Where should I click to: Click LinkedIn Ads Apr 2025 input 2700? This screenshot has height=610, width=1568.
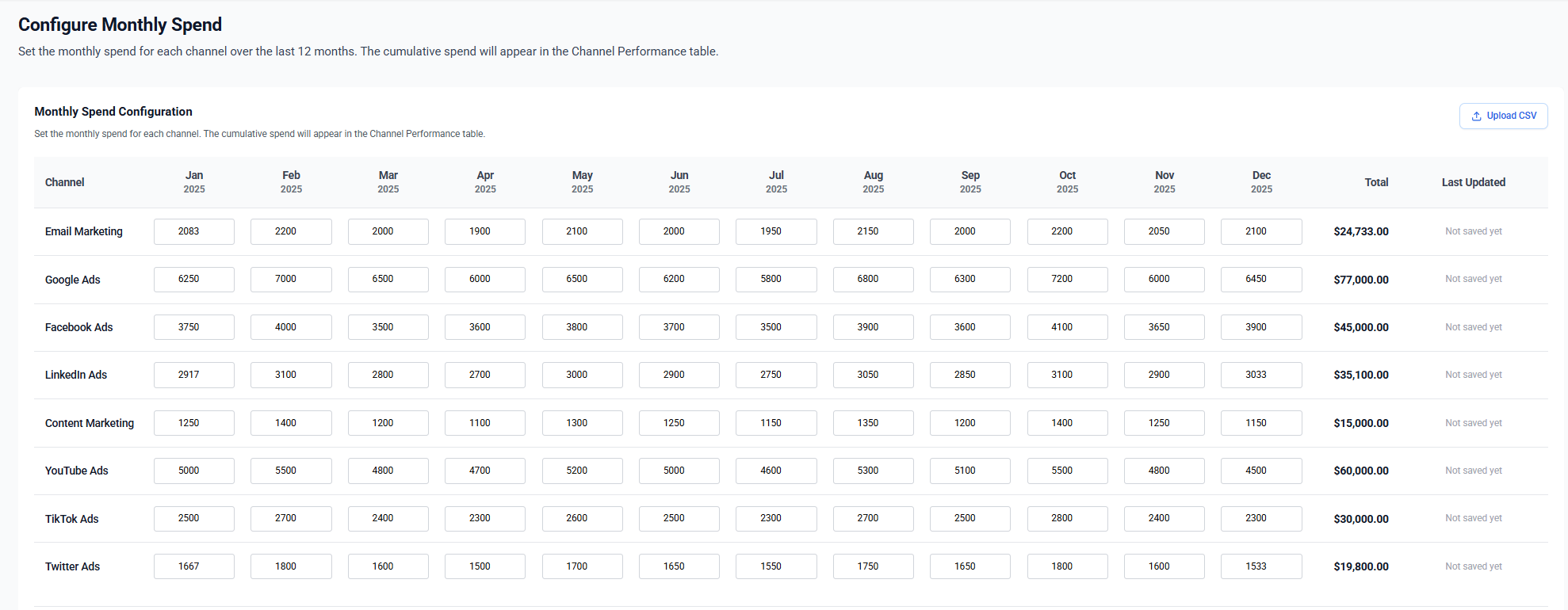[485, 375]
